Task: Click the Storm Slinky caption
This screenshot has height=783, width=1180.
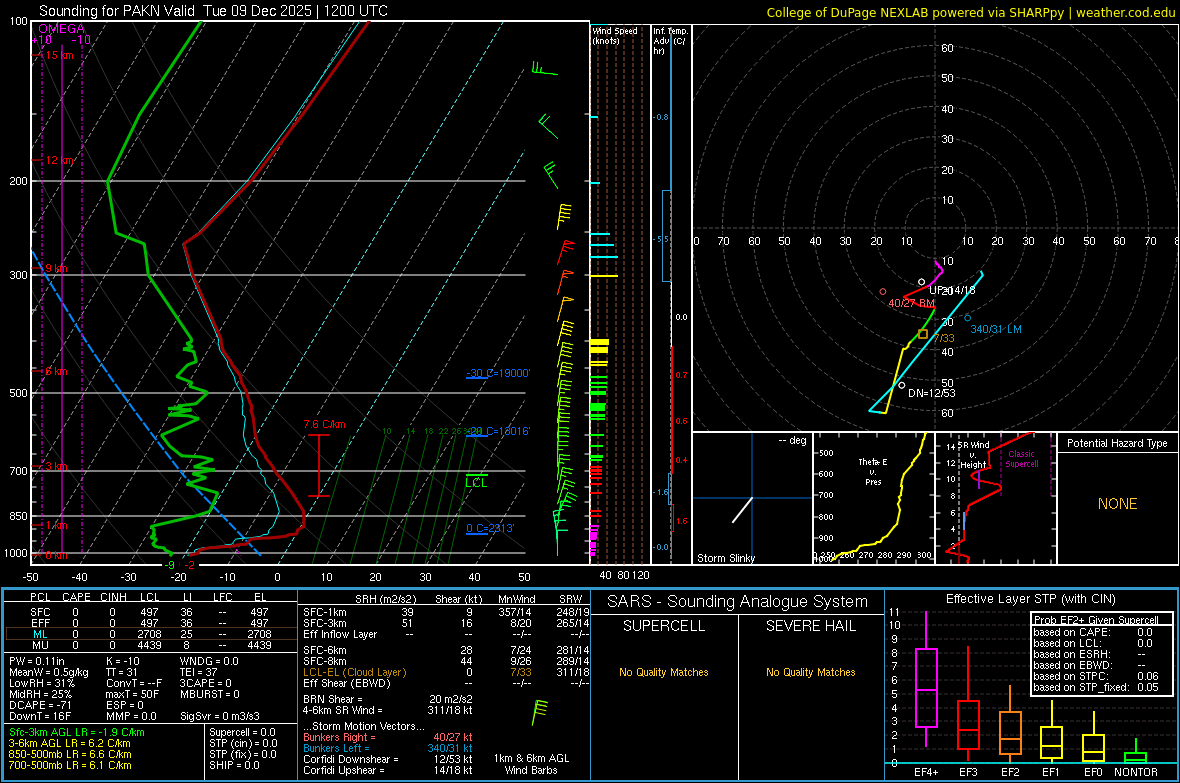Action: (725, 558)
